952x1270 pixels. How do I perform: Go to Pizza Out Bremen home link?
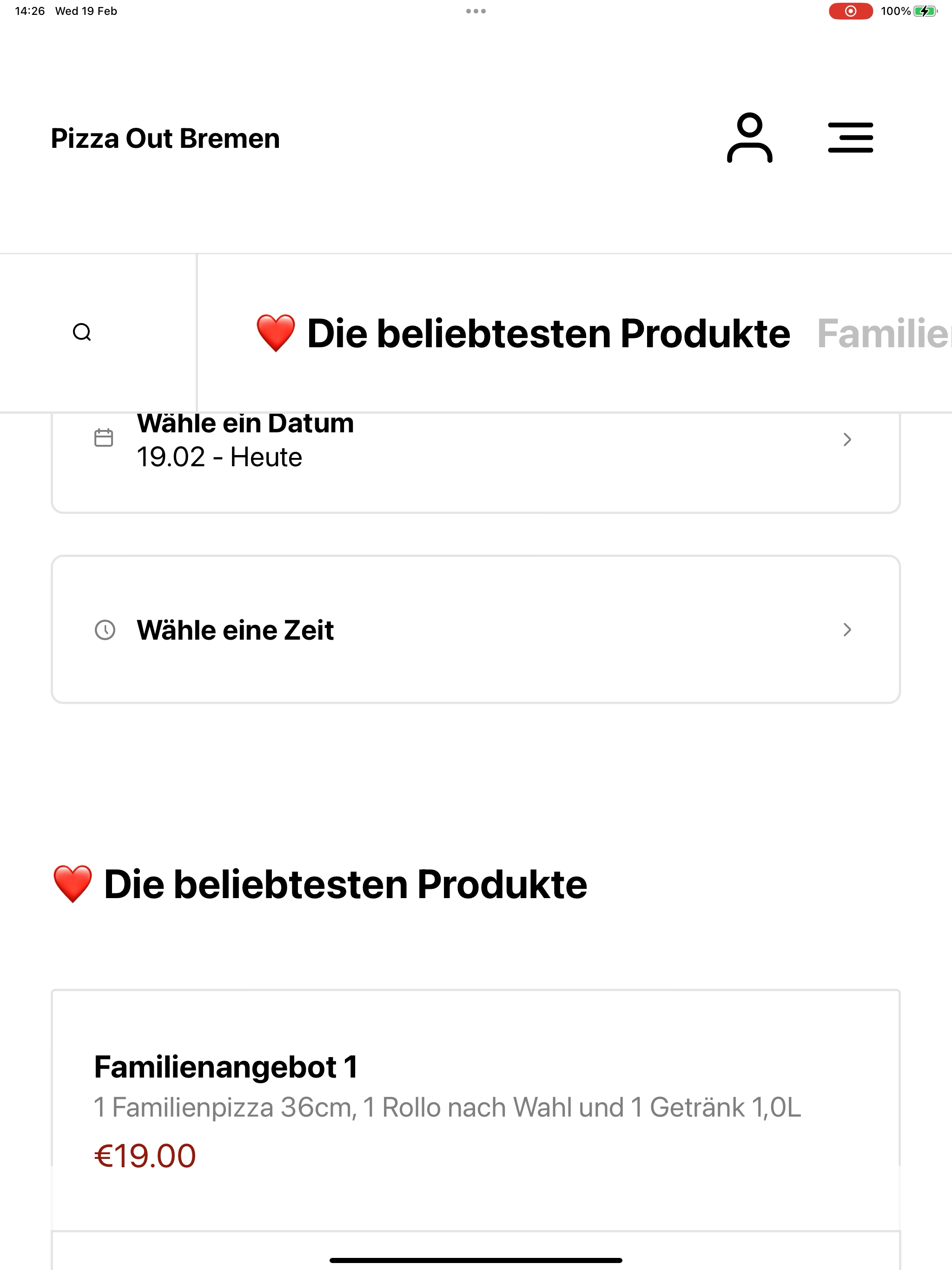tap(165, 139)
